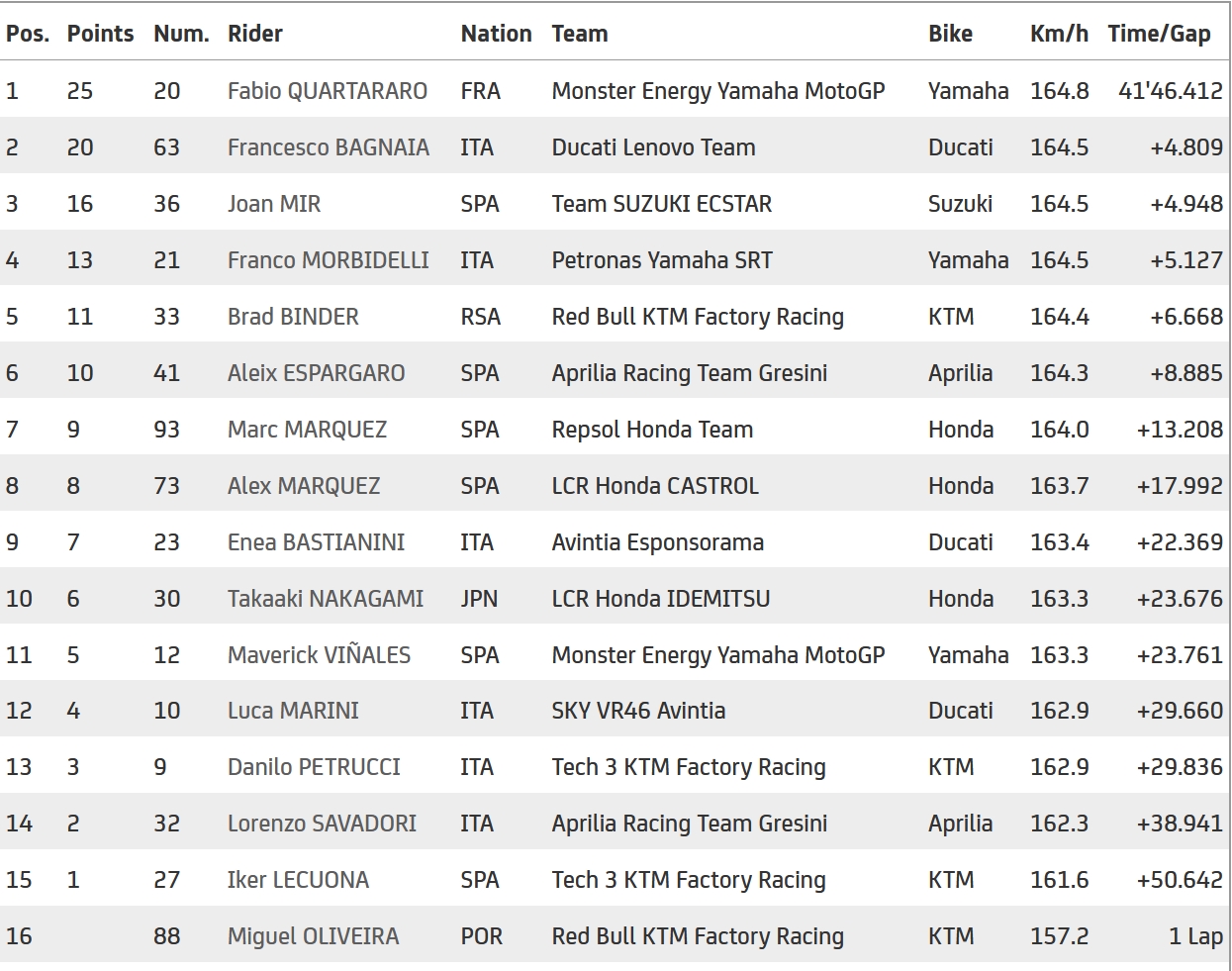Click Maverick VIÑALES rider name
Screen dimensions: 1232x971
319,655
